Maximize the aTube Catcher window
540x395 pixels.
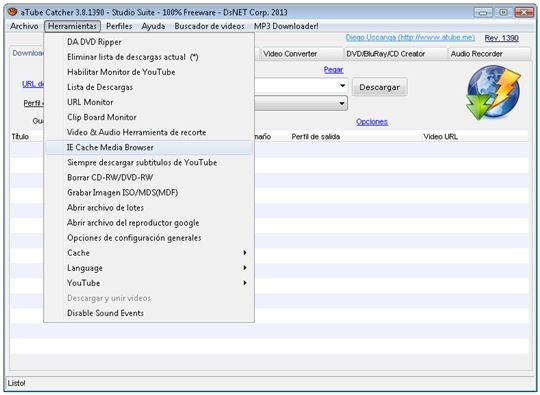click(503, 13)
